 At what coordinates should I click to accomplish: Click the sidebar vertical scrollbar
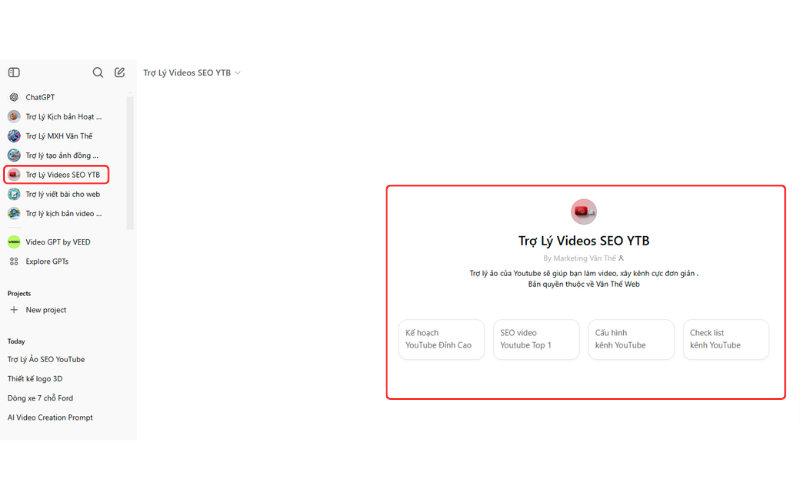click(x=130, y=161)
